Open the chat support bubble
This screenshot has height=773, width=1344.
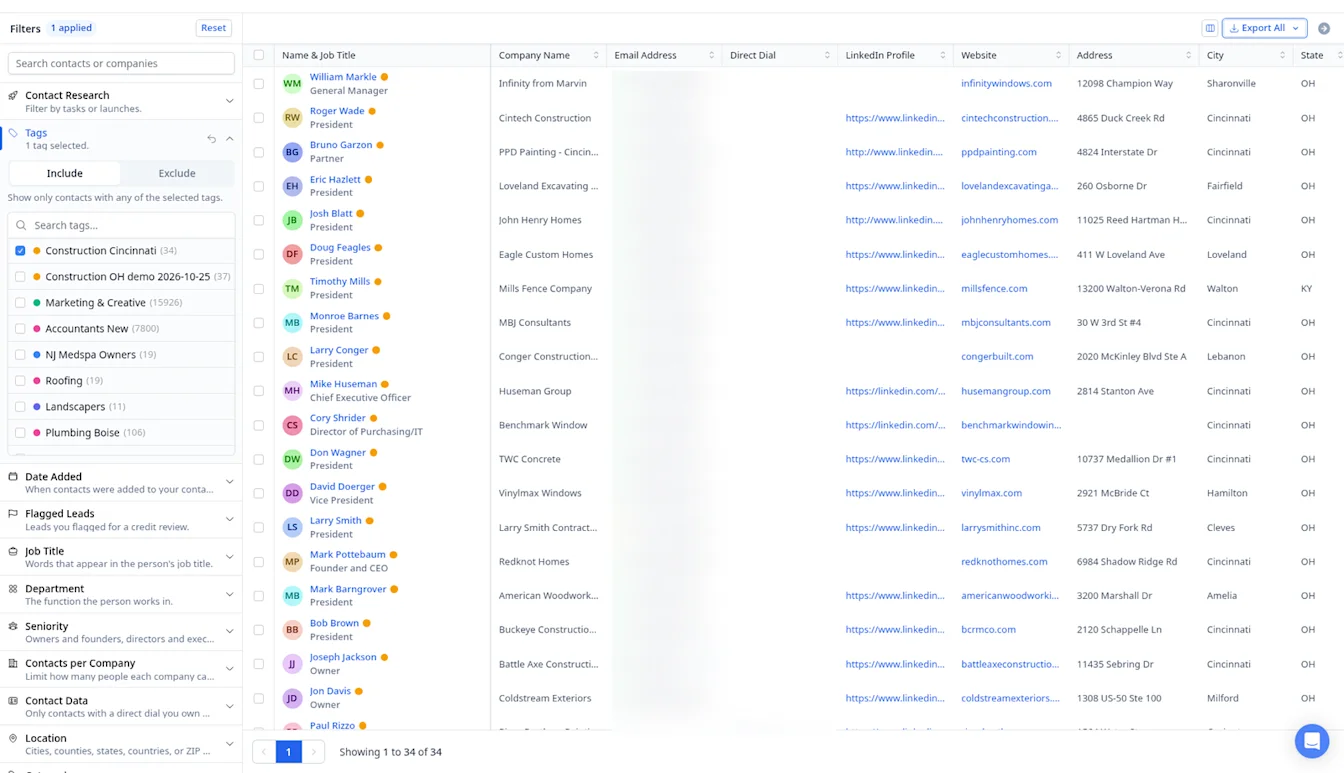[1312, 741]
